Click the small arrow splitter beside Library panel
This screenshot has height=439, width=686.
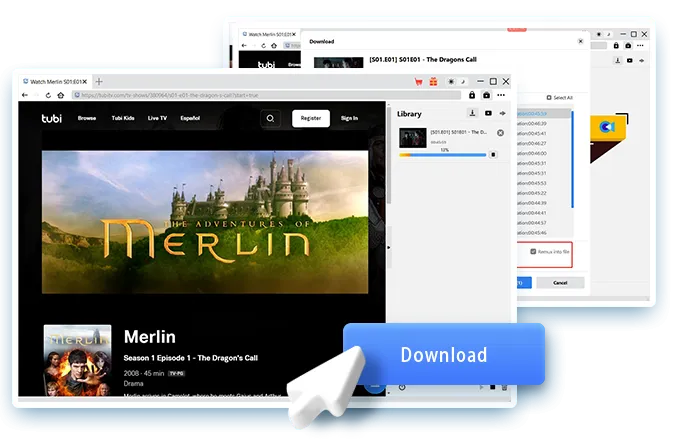pyautogui.click(x=388, y=247)
